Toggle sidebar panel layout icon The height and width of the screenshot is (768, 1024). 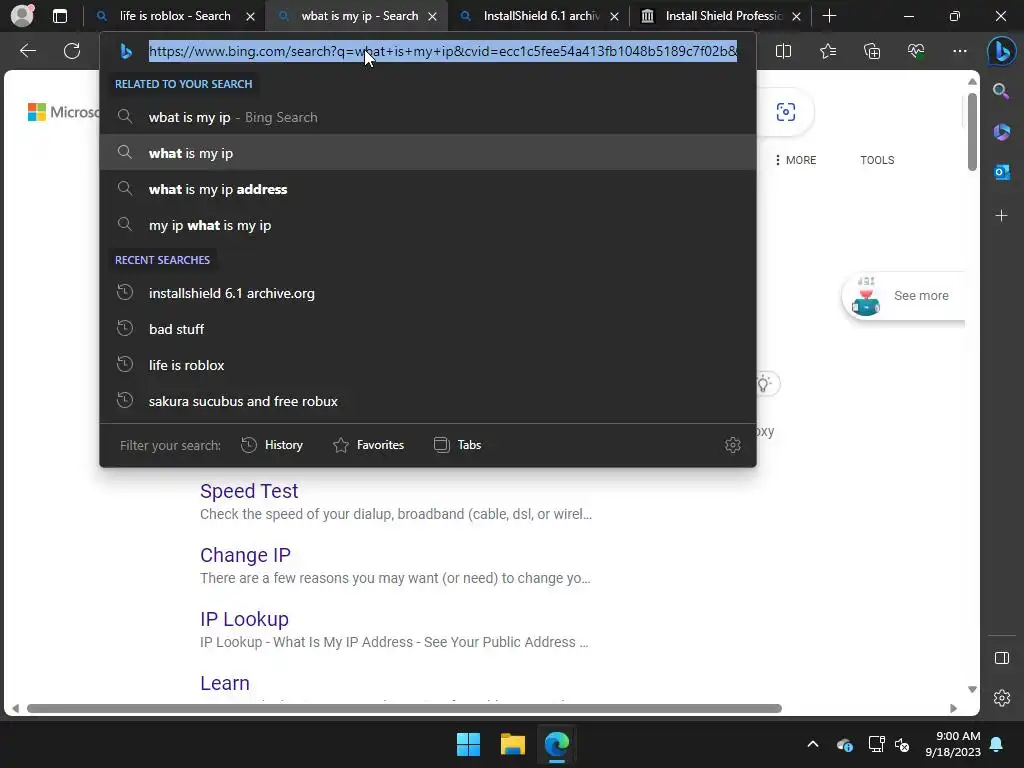tap(1001, 658)
